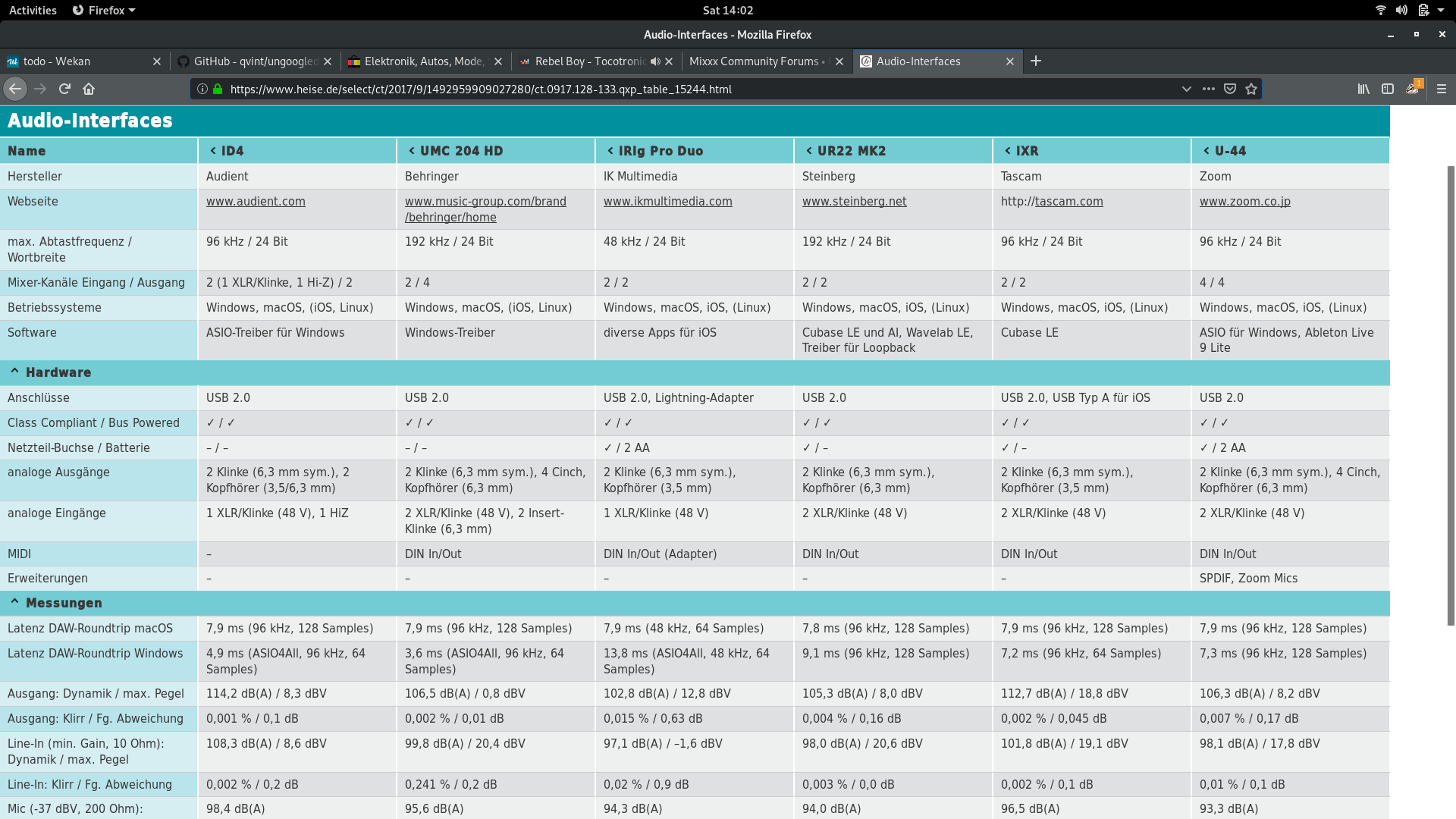Open page actions three-dots menu

tap(1209, 89)
